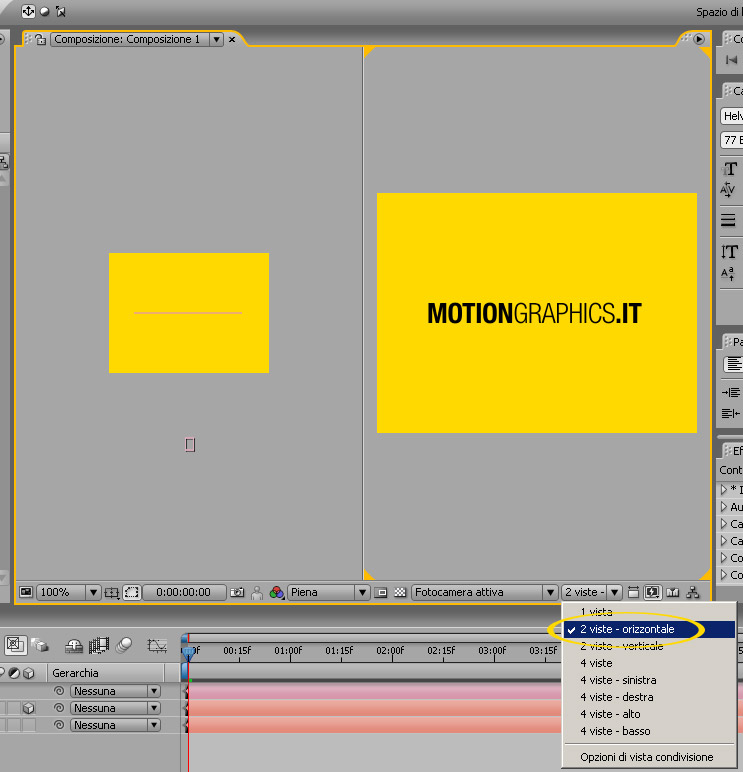Take a snapshot with the camera icon

click(237, 592)
